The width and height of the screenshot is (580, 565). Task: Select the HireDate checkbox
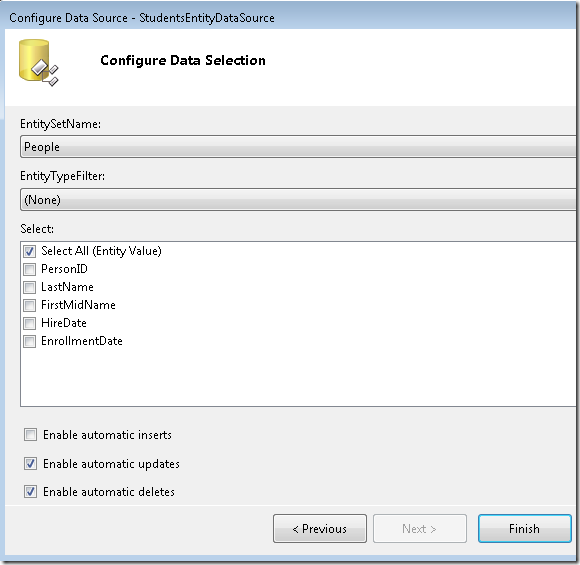coord(30,323)
